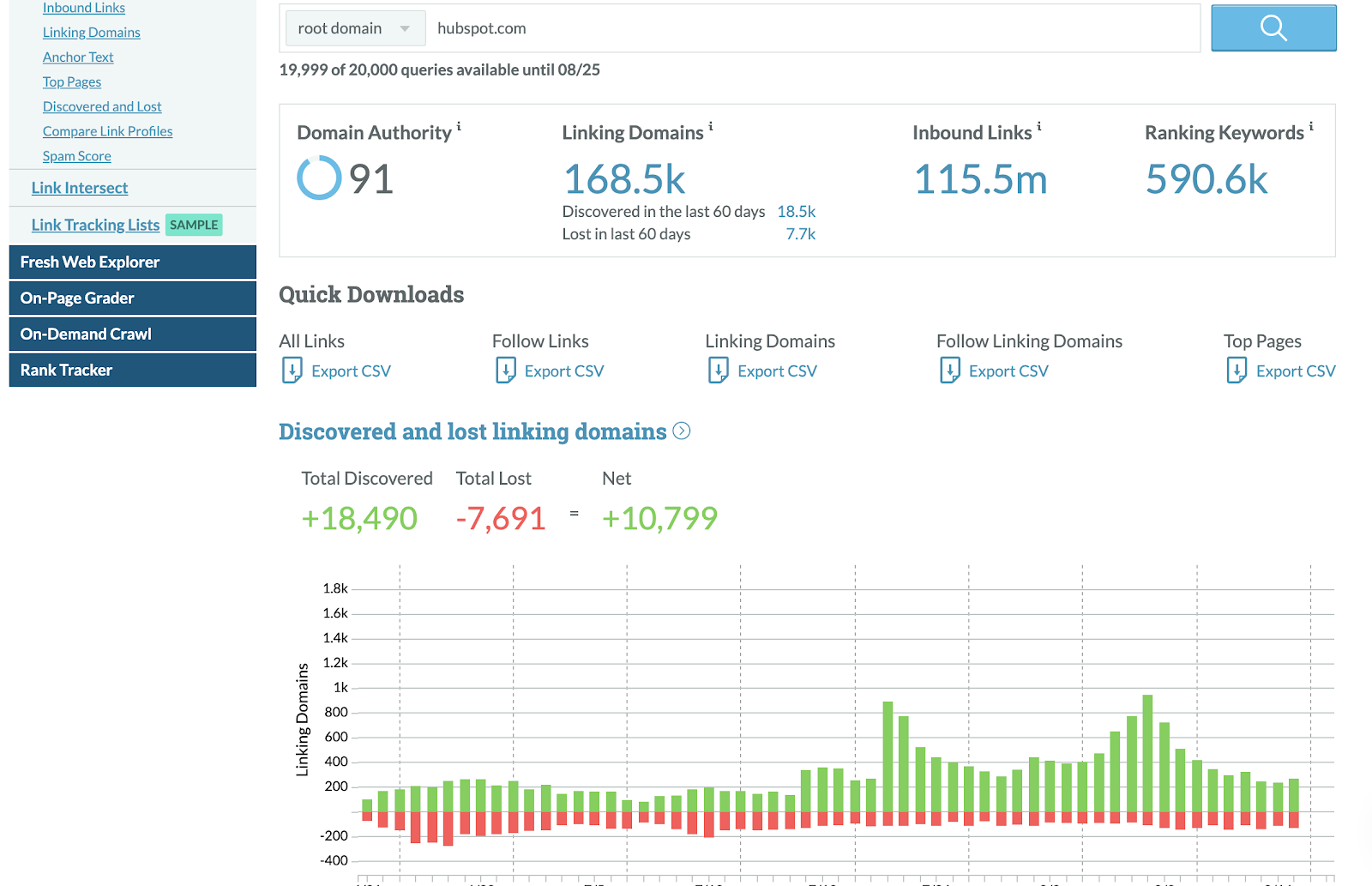Click the Inbound Links info icon
Viewport: 1372px width, 886px height.
coord(1039,126)
